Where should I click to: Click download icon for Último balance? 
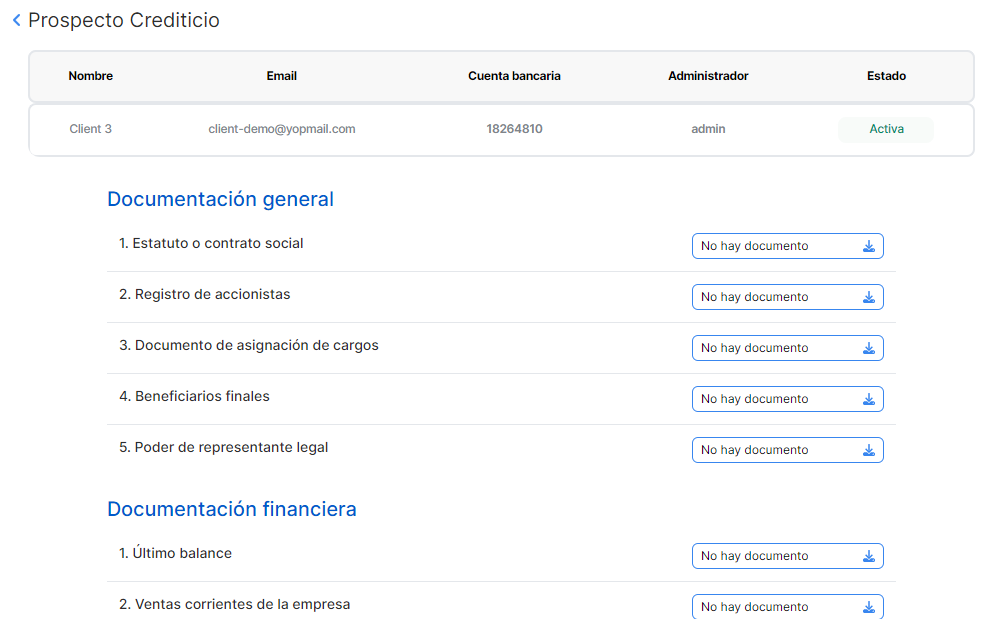[x=868, y=556]
